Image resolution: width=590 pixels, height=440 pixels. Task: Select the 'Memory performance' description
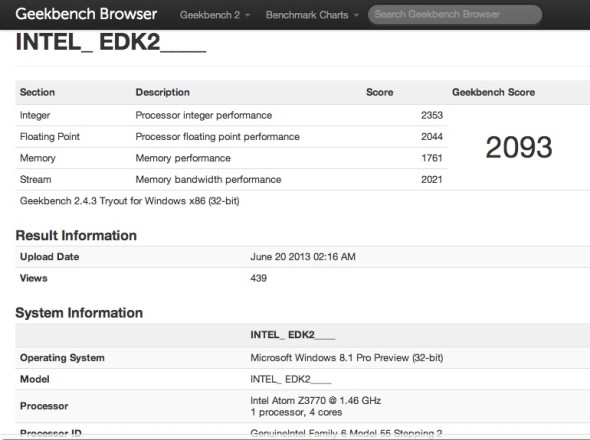pyautogui.click(x=183, y=158)
